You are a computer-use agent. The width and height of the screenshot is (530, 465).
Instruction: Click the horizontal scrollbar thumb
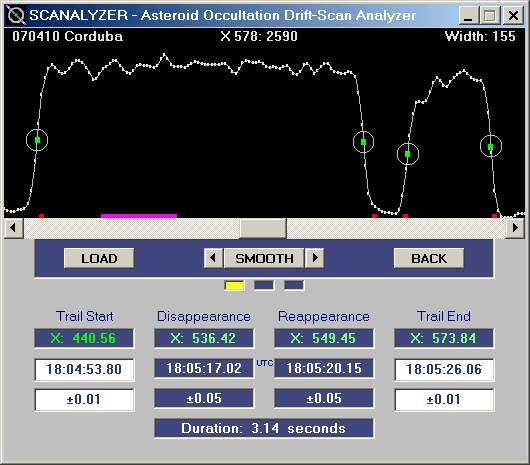[263, 228]
